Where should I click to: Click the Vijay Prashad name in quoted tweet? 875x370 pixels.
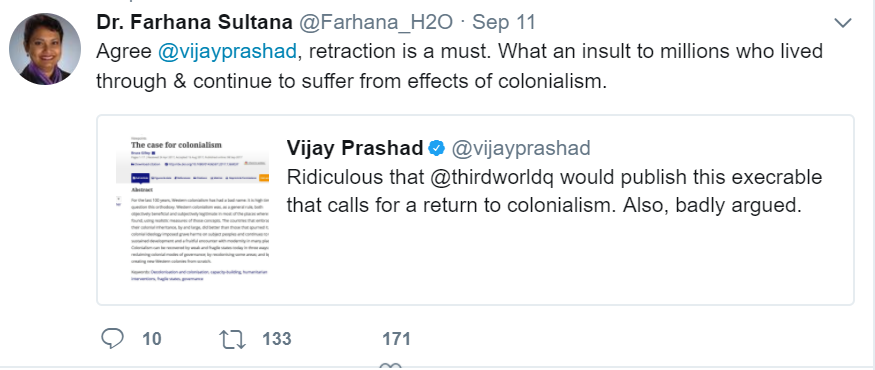(x=355, y=148)
